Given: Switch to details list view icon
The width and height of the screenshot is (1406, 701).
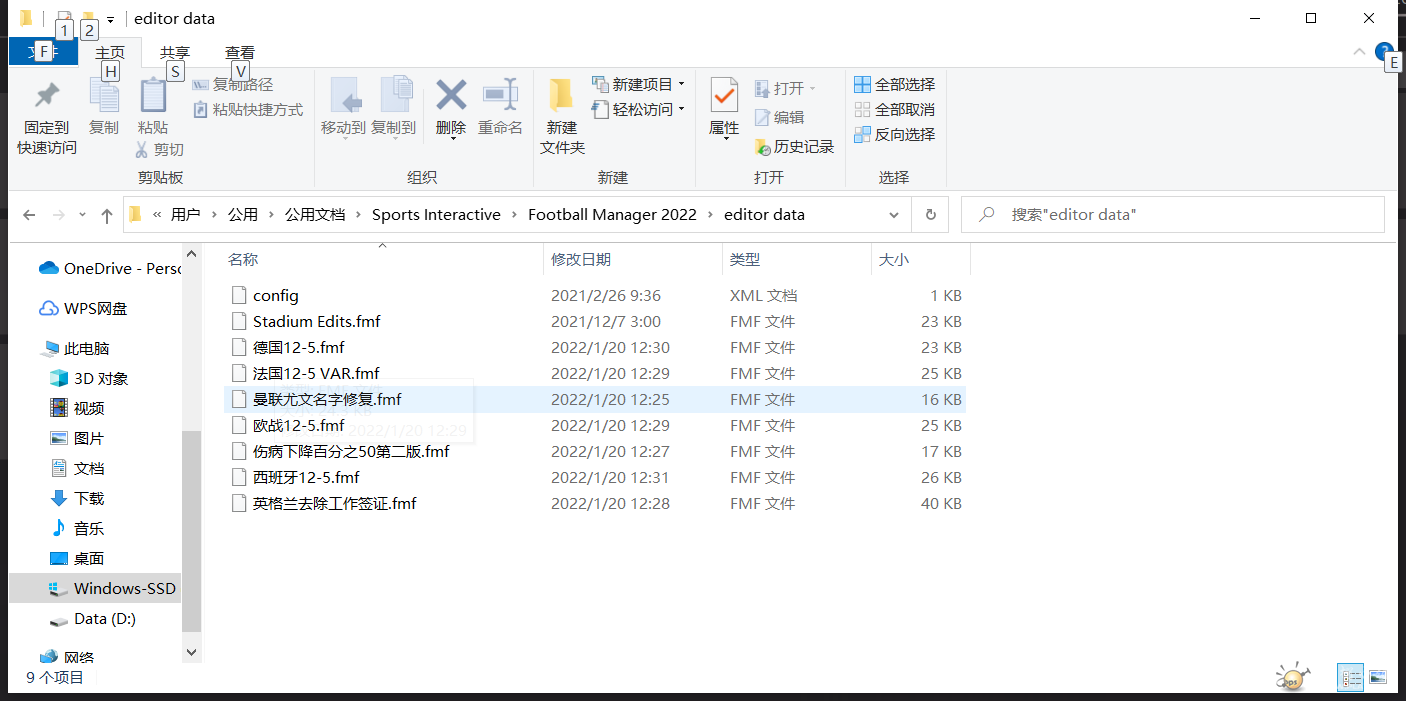Looking at the screenshot, I should coord(1351,678).
